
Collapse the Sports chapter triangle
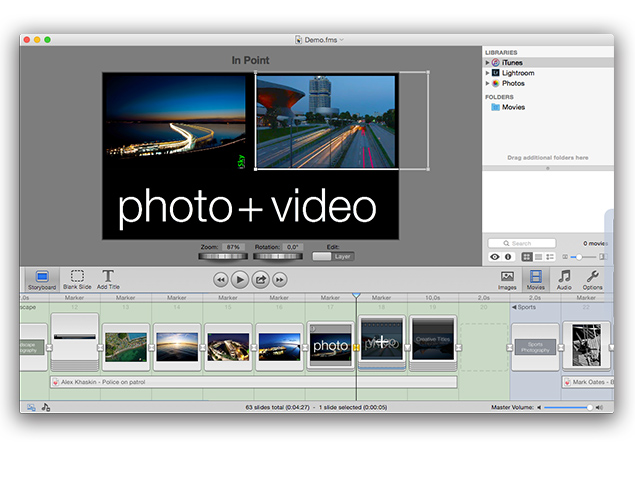[x=514, y=307]
